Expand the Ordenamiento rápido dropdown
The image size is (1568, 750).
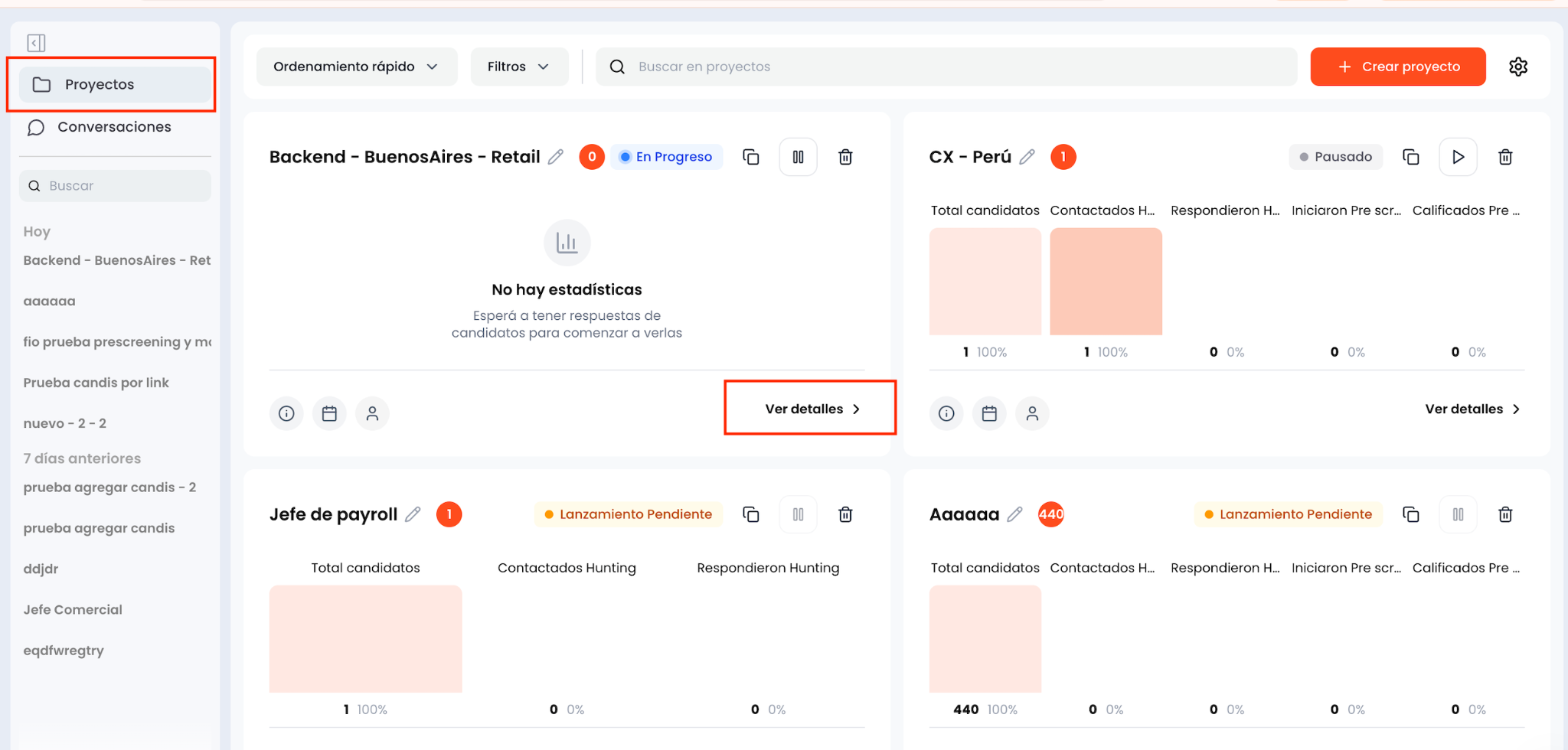357,67
